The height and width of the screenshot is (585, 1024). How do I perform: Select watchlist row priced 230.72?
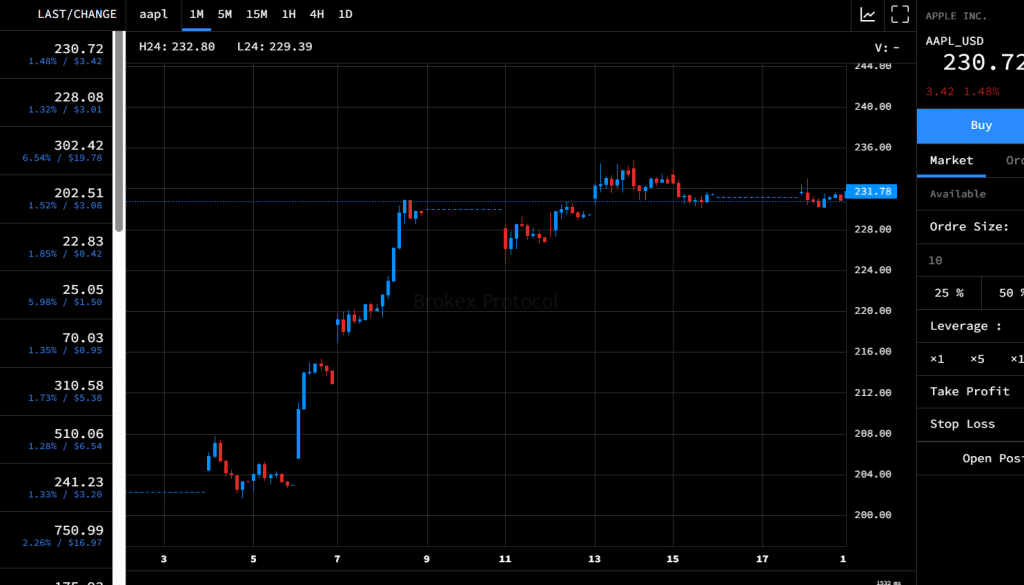point(56,55)
